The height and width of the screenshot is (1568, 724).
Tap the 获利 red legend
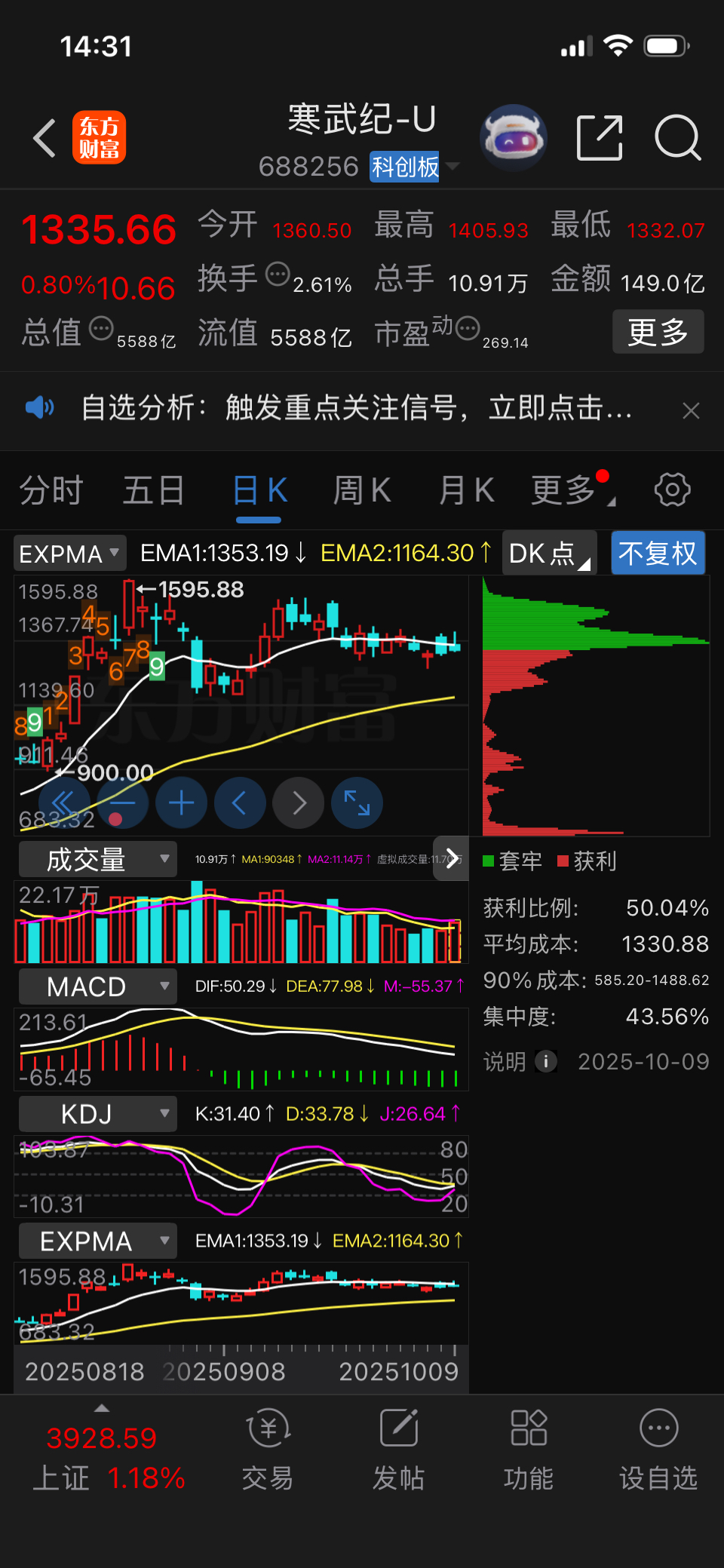tap(587, 861)
